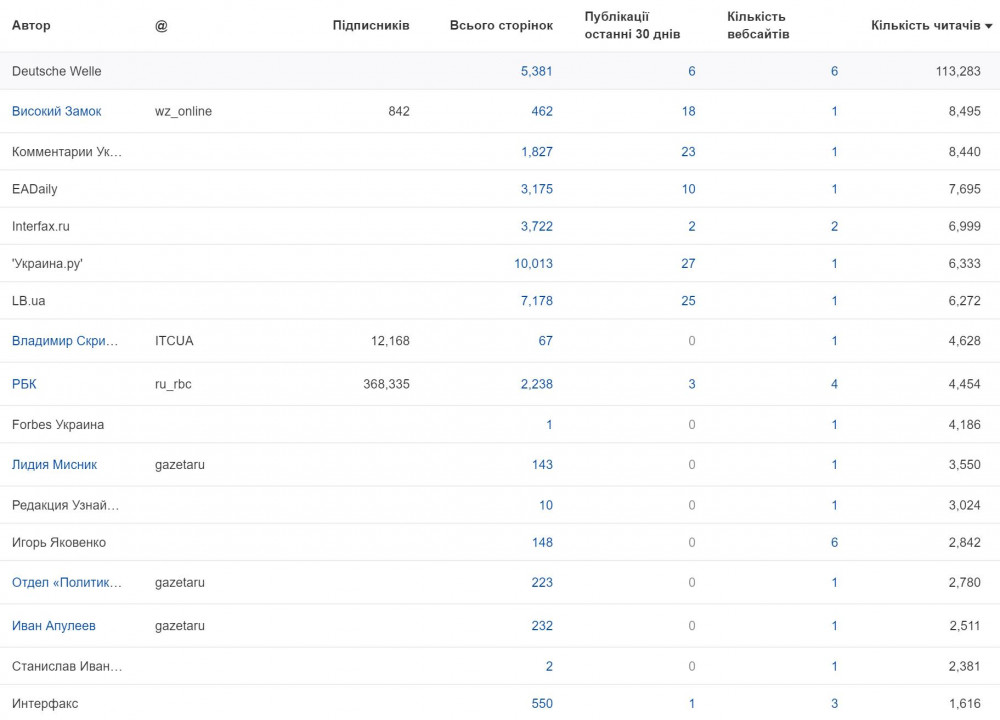The image size is (1000, 720).
Task: Select the wz_online handle
Action: 183,111
